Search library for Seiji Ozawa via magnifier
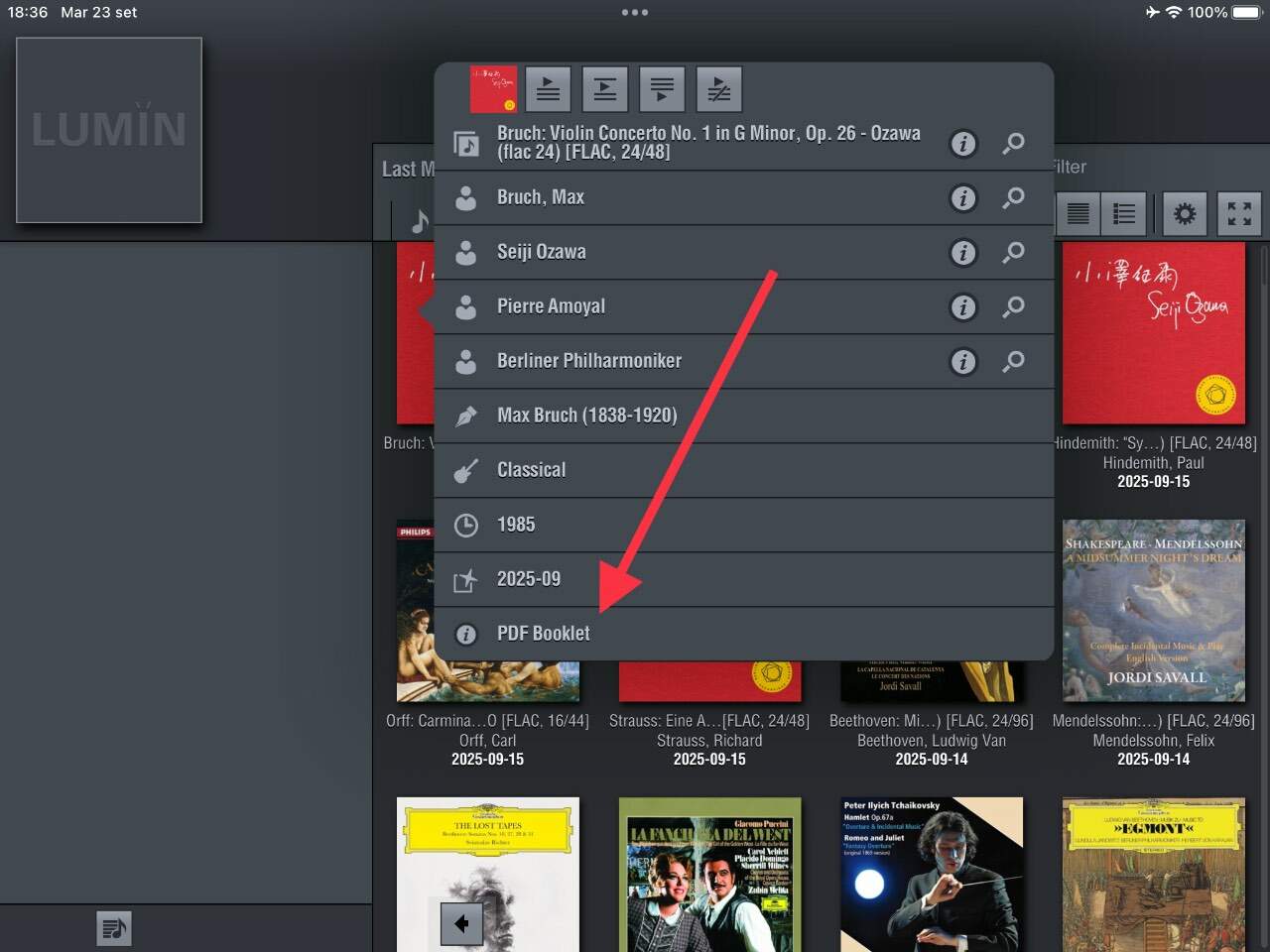 tap(1013, 253)
